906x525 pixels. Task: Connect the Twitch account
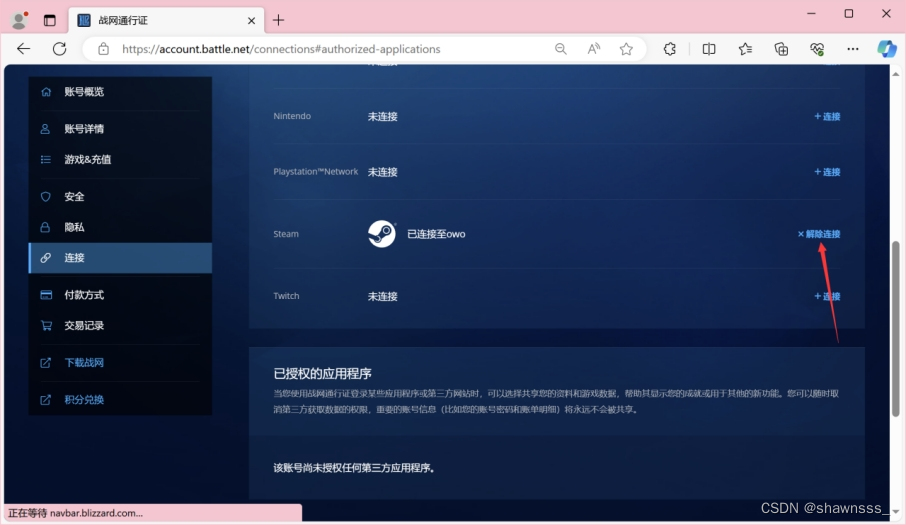[x=827, y=296]
